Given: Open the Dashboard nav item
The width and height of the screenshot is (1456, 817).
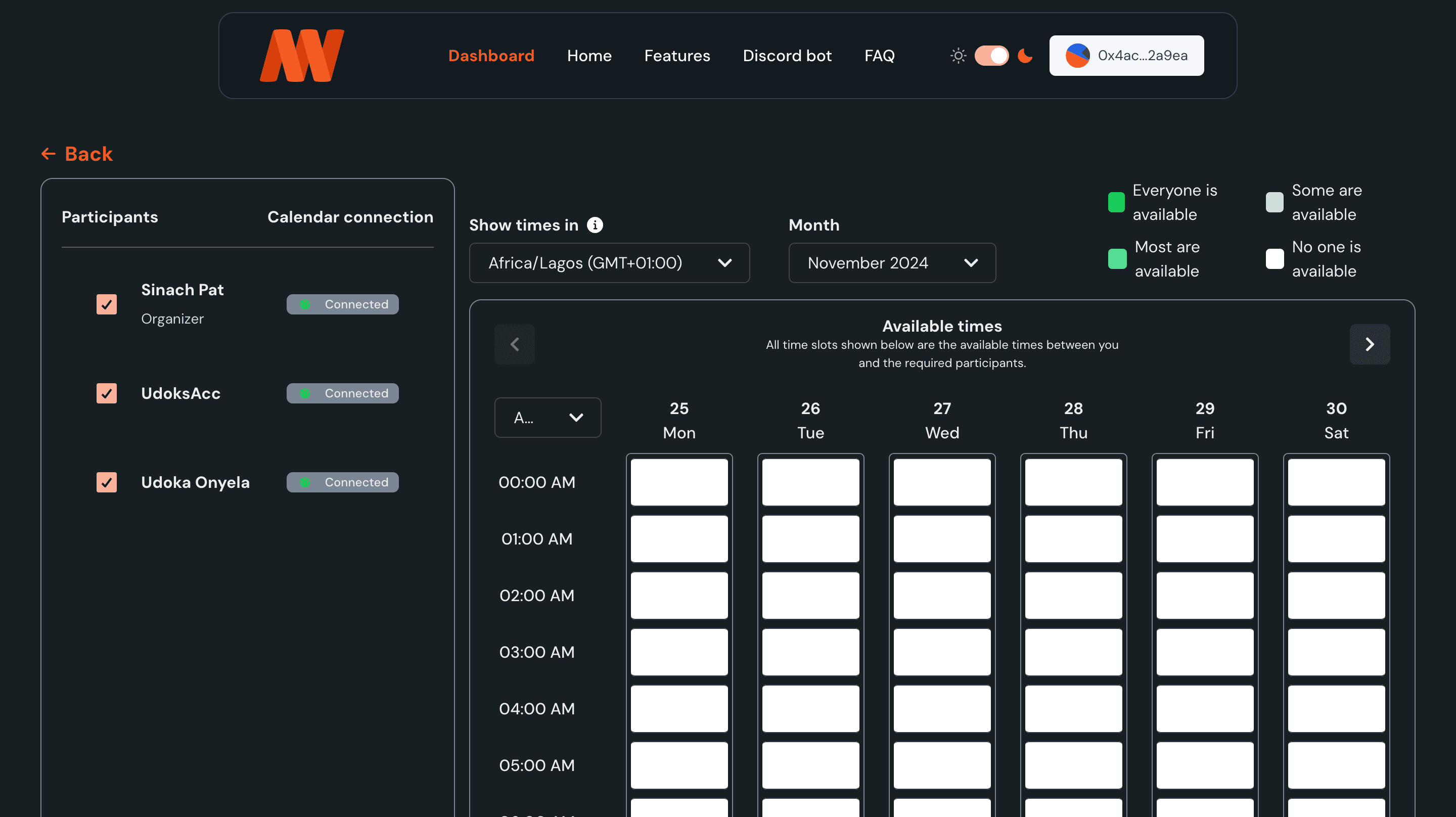Looking at the screenshot, I should tap(491, 56).
